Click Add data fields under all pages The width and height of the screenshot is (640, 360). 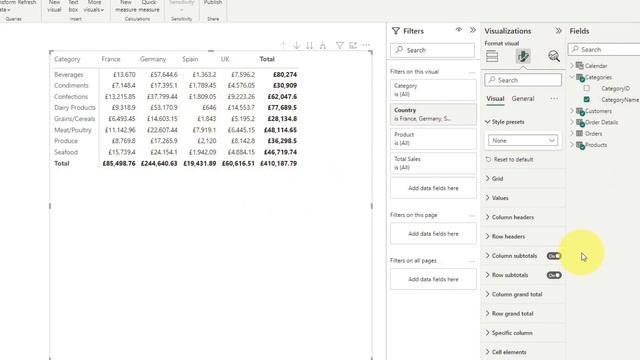tap(433, 279)
